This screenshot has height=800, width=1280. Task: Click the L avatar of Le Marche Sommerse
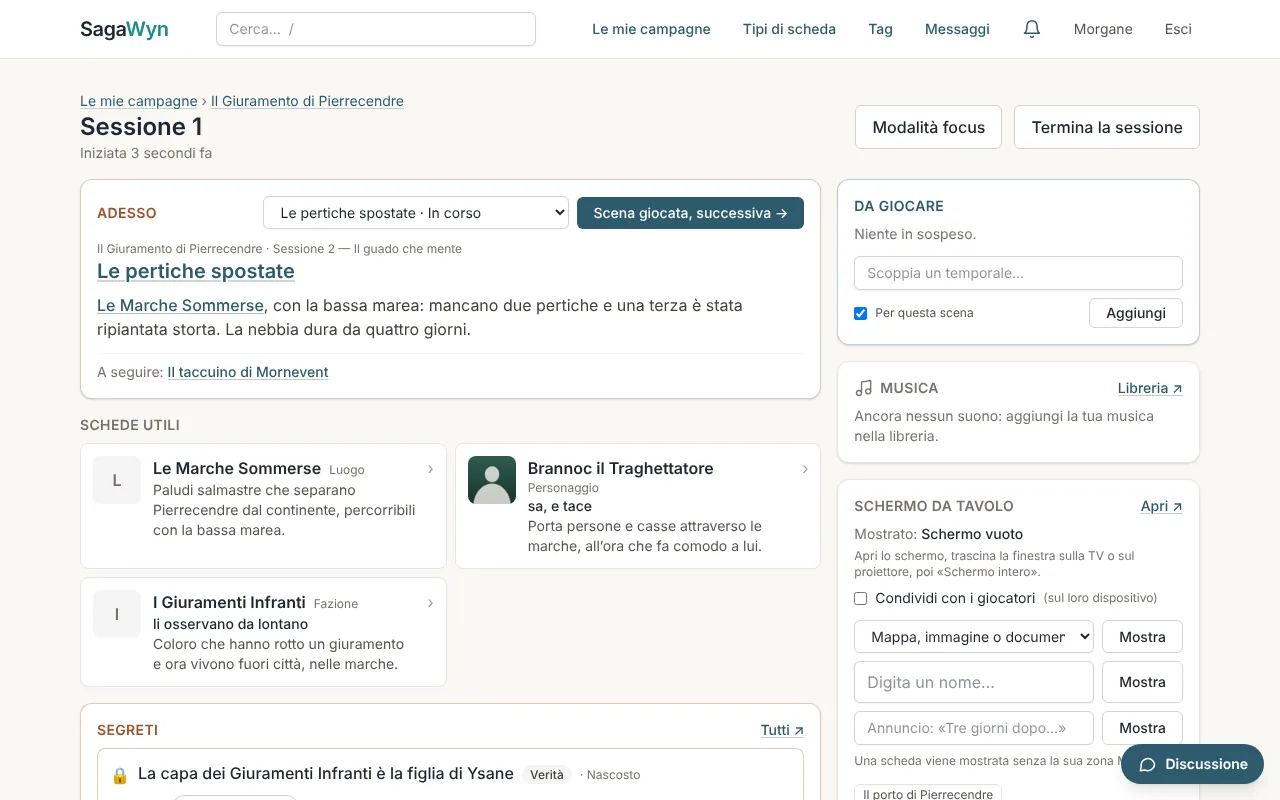tap(117, 480)
